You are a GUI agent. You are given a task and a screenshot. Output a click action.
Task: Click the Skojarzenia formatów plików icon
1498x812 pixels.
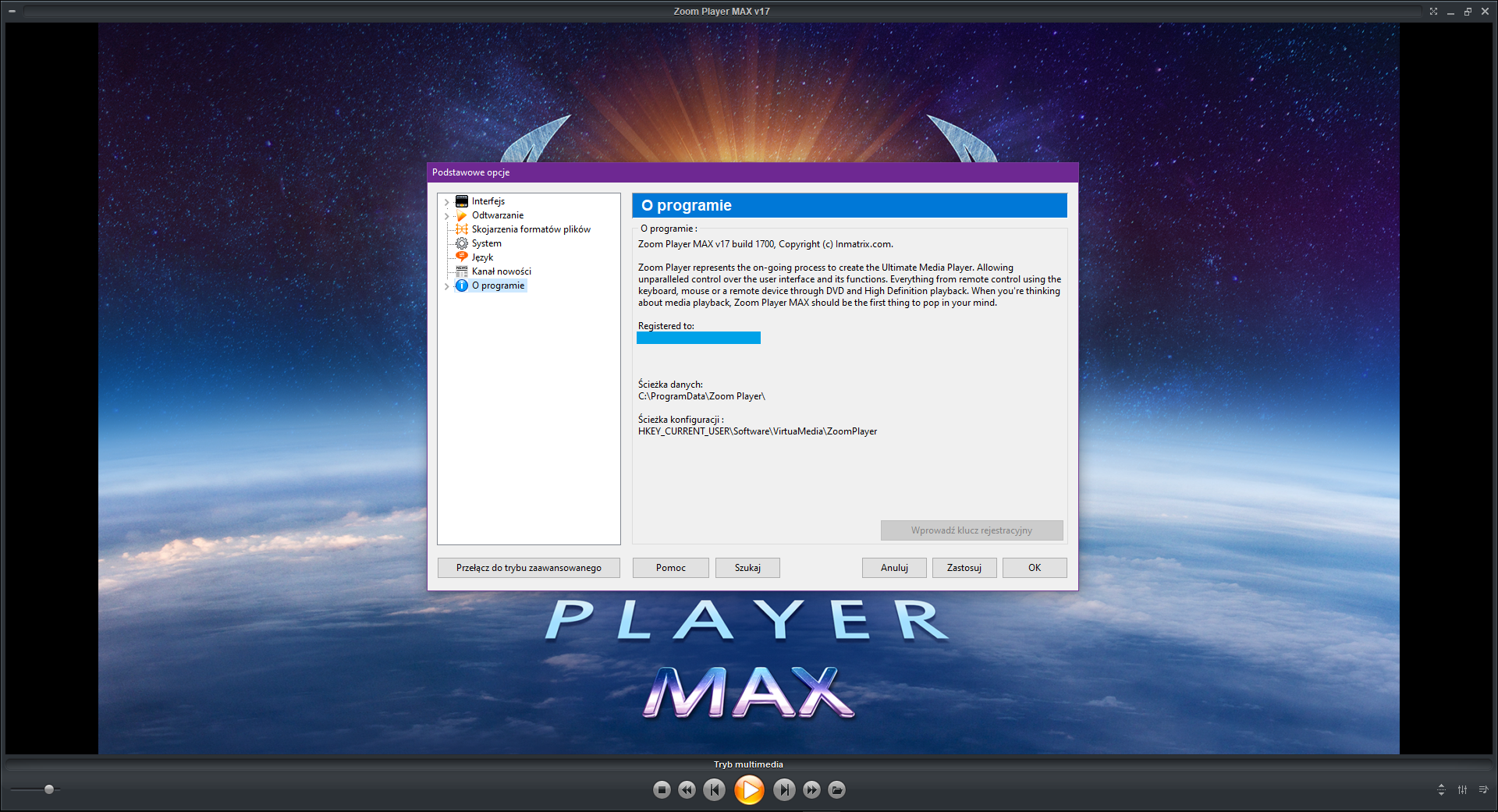462,229
